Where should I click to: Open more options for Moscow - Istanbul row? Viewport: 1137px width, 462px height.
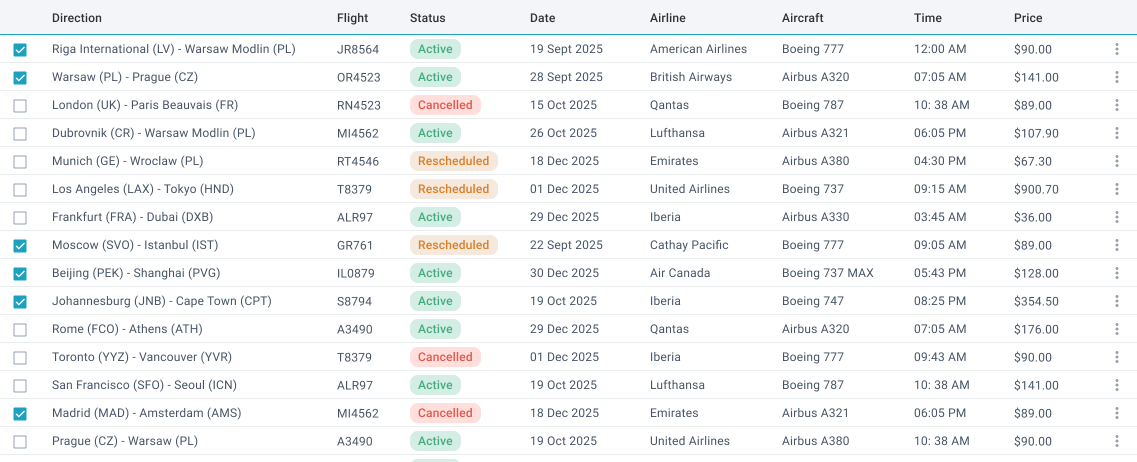click(x=1117, y=245)
